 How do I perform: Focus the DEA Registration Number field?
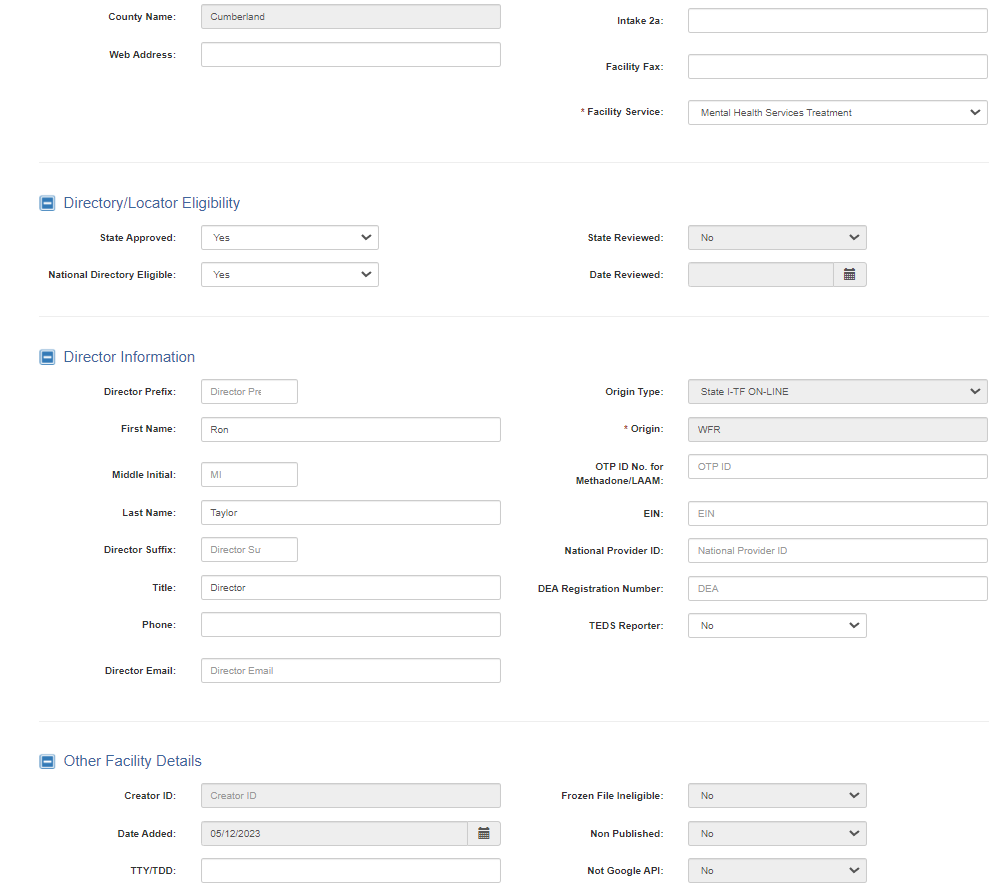click(838, 589)
